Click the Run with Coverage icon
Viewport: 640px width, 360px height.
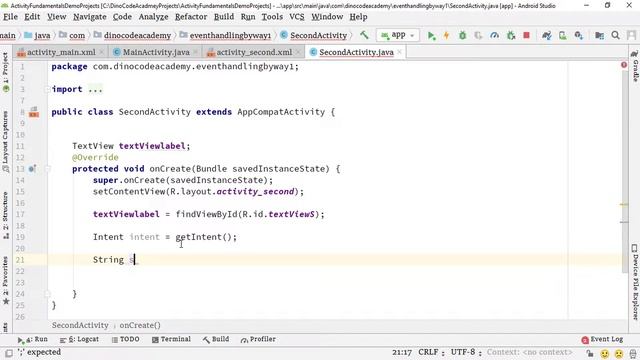(478, 36)
